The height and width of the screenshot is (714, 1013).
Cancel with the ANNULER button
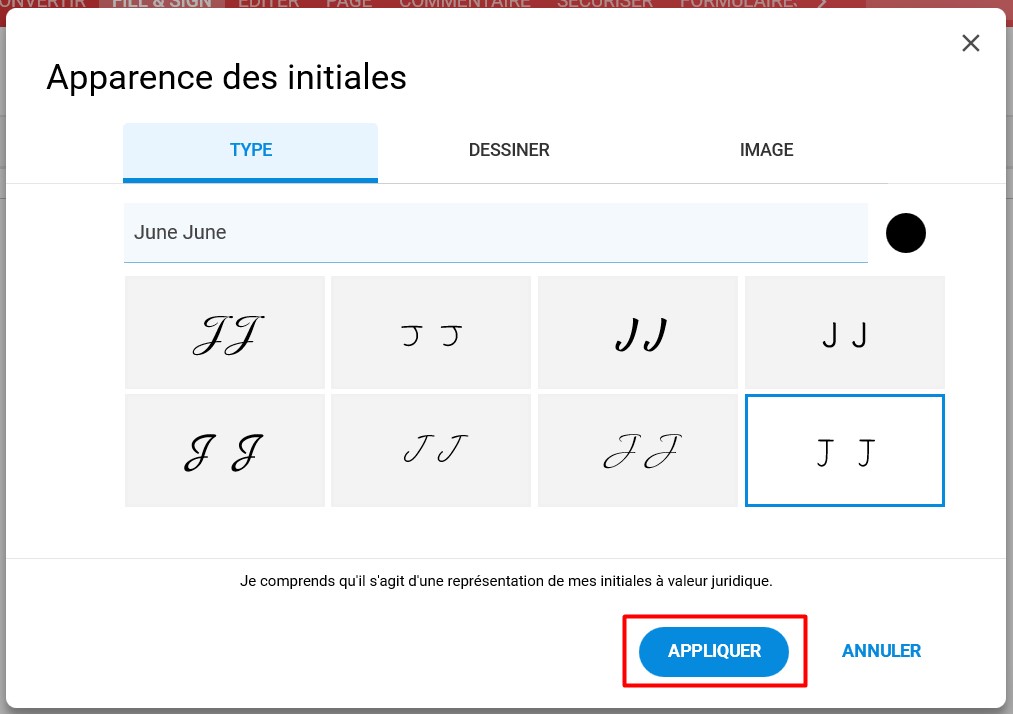pos(881,651)
